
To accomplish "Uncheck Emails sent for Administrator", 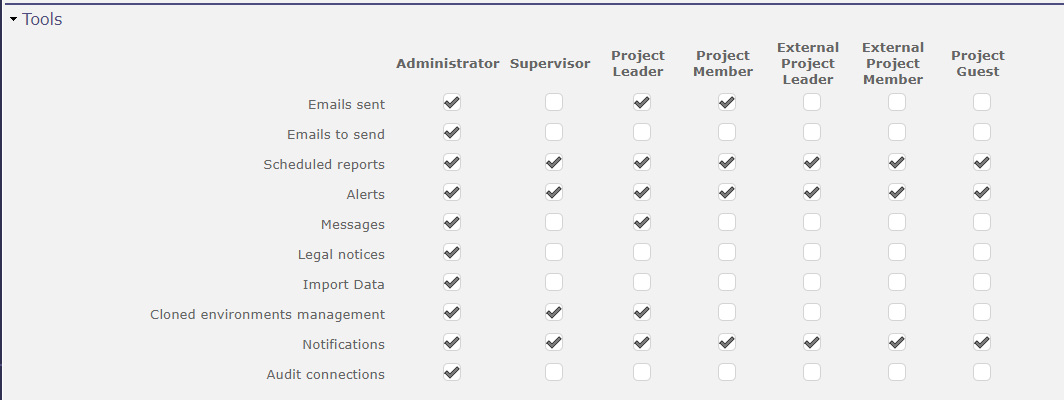I will (452, 103).
